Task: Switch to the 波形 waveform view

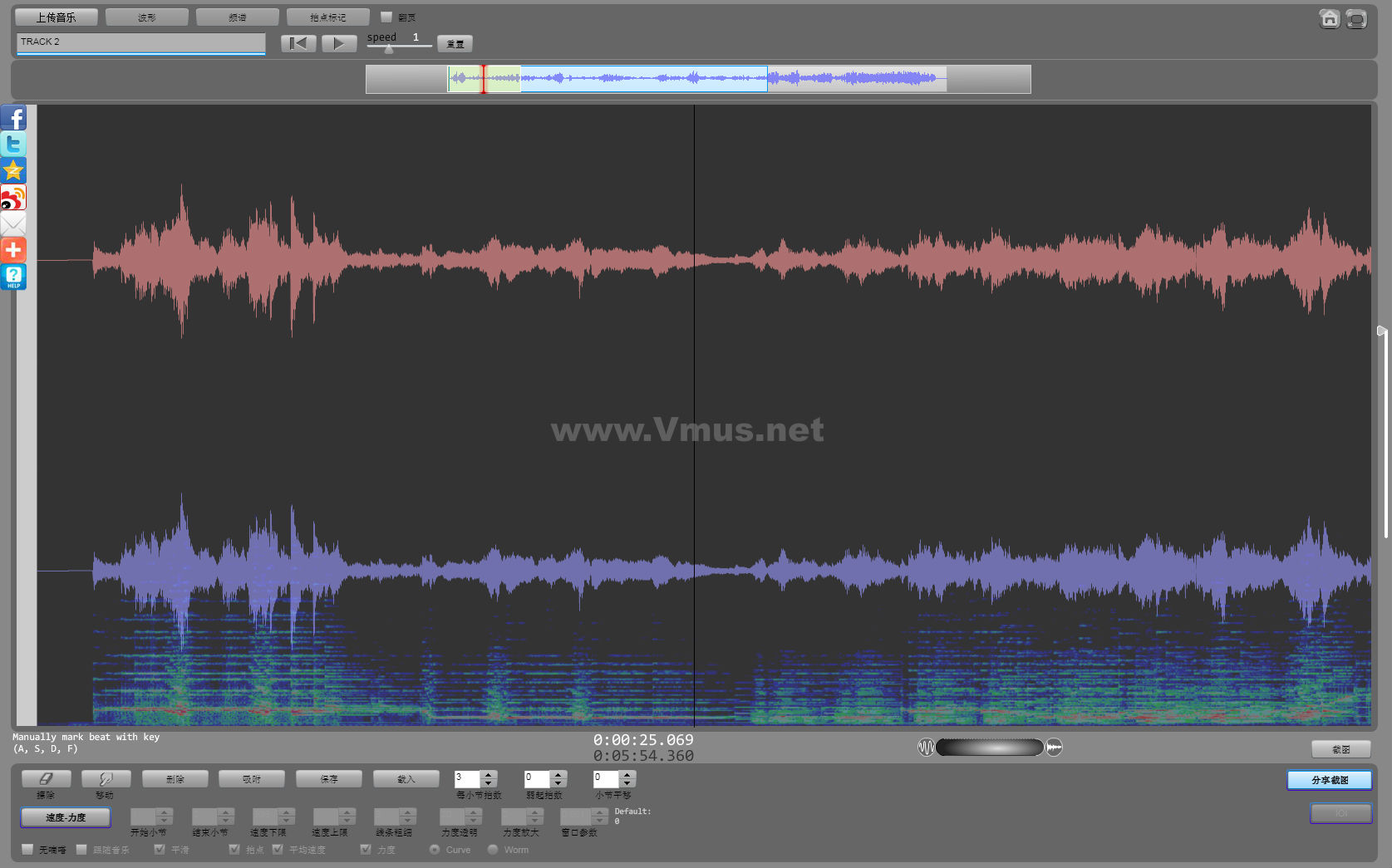Action: 147,17
